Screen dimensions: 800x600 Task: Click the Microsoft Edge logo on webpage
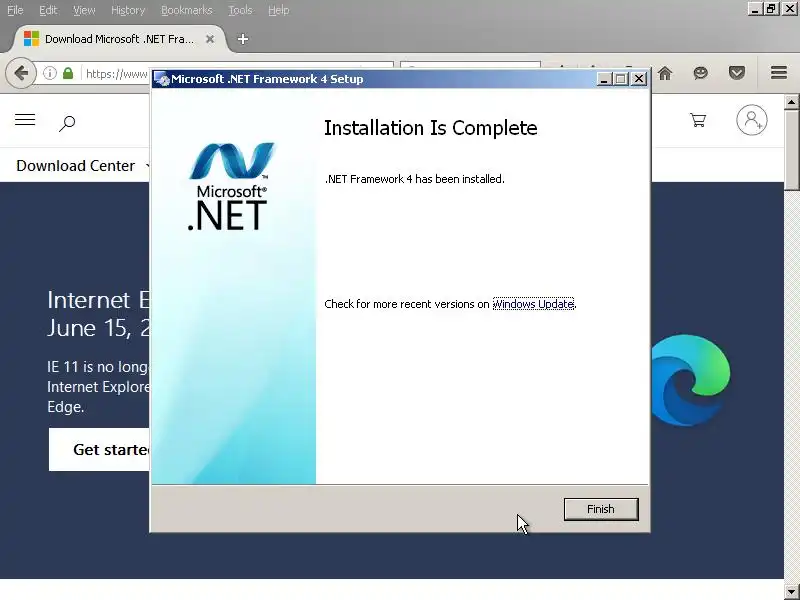(x=691, y=380)
